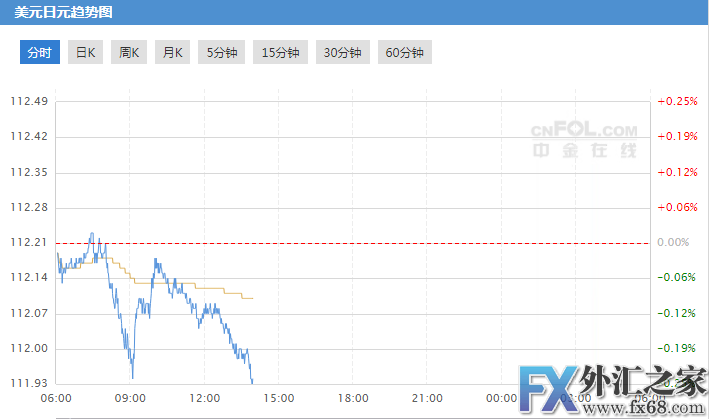Click the FX logo icon
The image size is (709, 419).
click(545, 388)
